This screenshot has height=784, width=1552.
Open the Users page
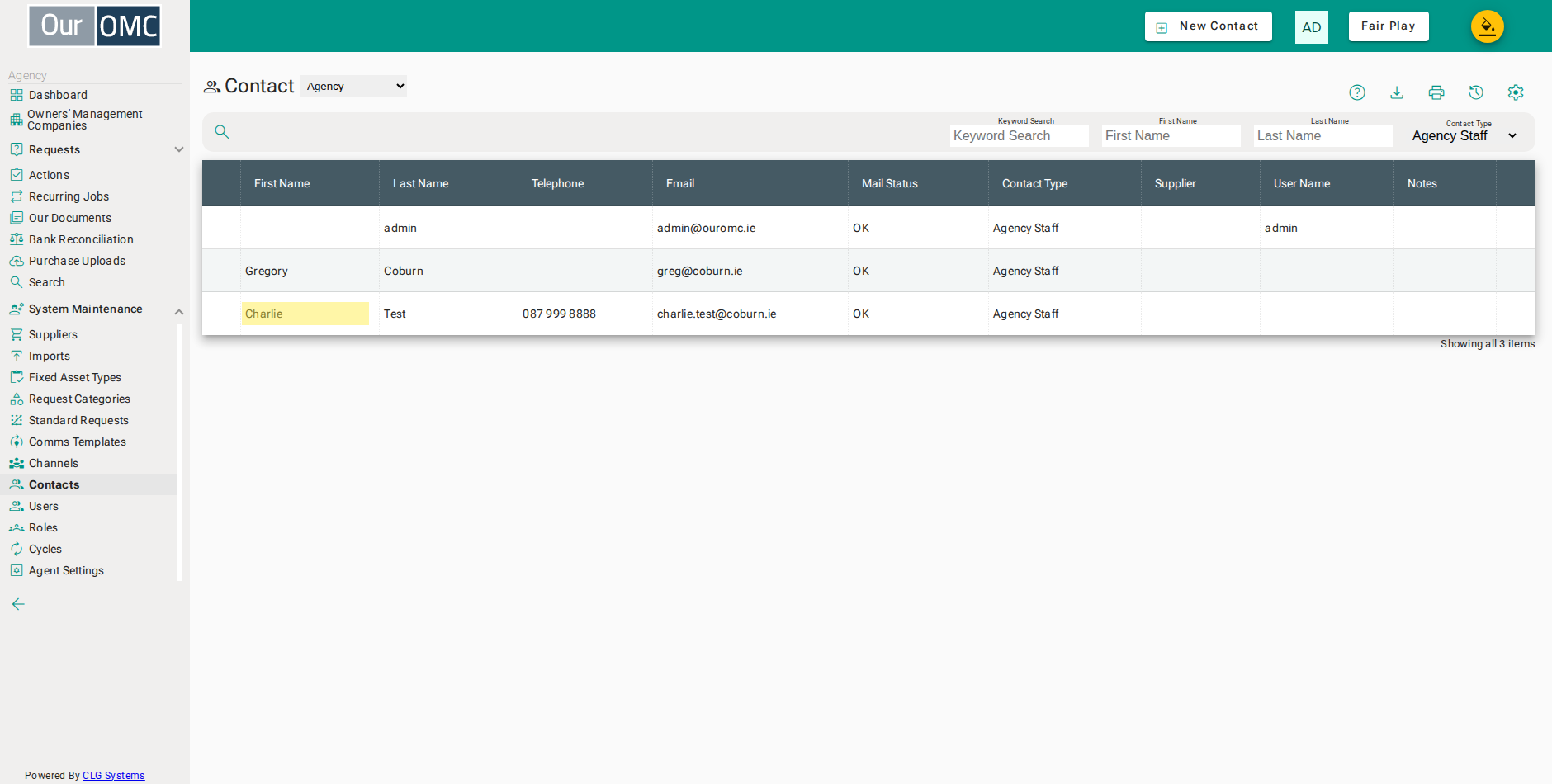[x=44, y=506]
